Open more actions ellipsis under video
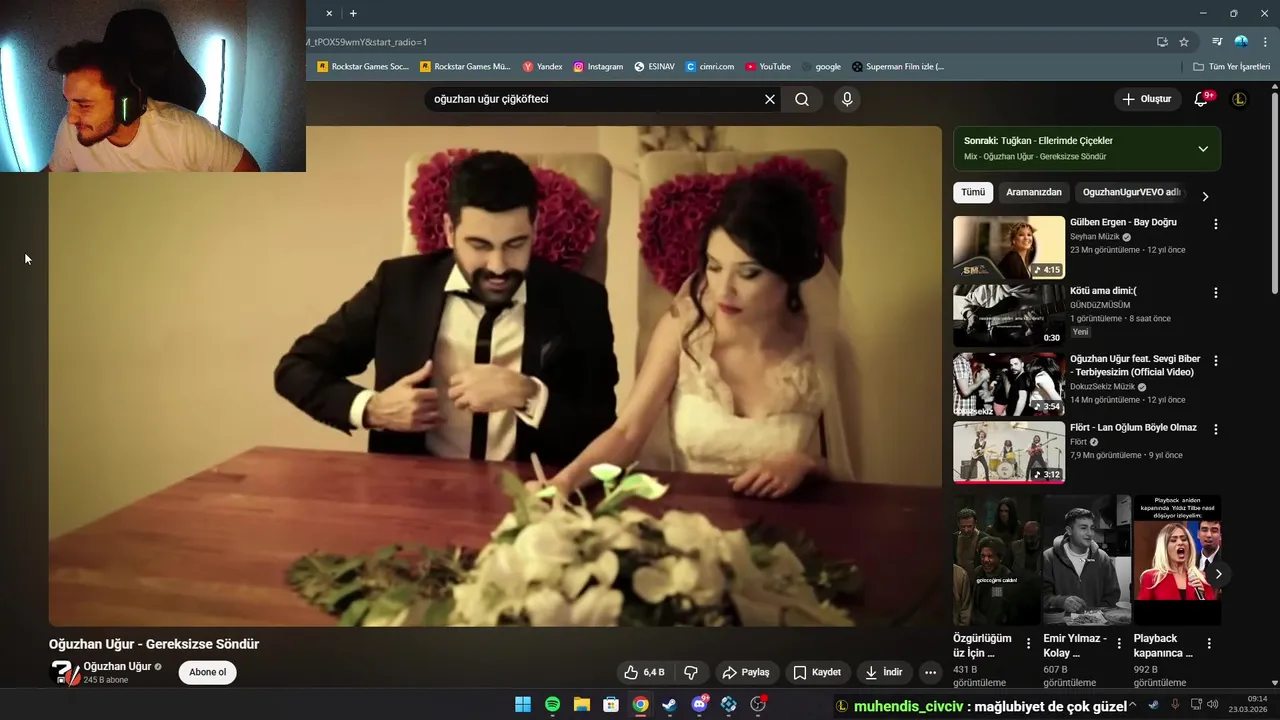Screen dimensions: 1280x720 coord(930,672)
